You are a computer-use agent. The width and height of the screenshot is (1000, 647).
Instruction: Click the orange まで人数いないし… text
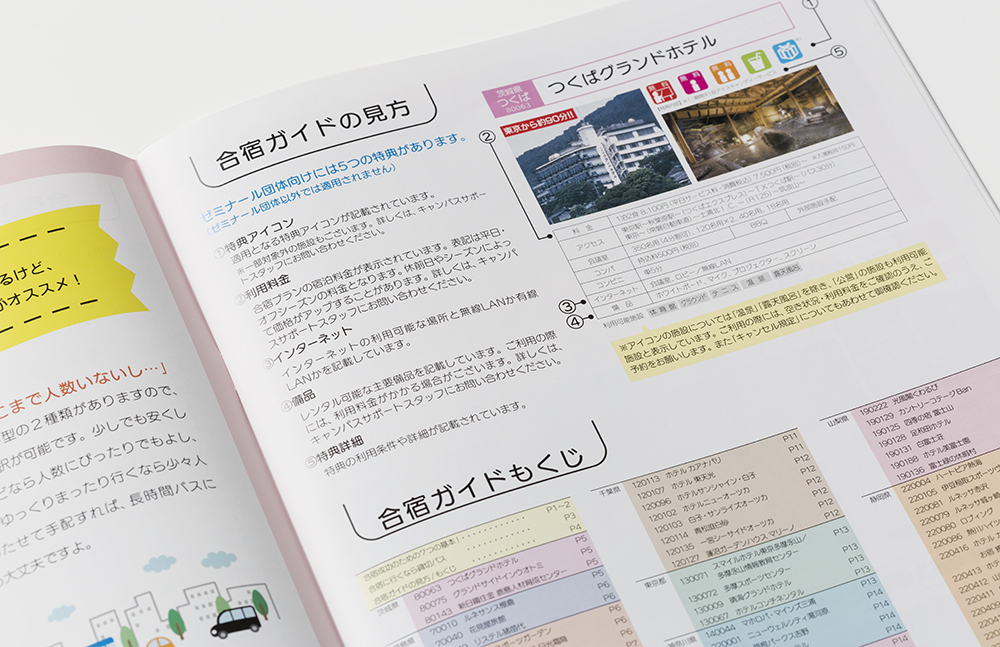83,390
